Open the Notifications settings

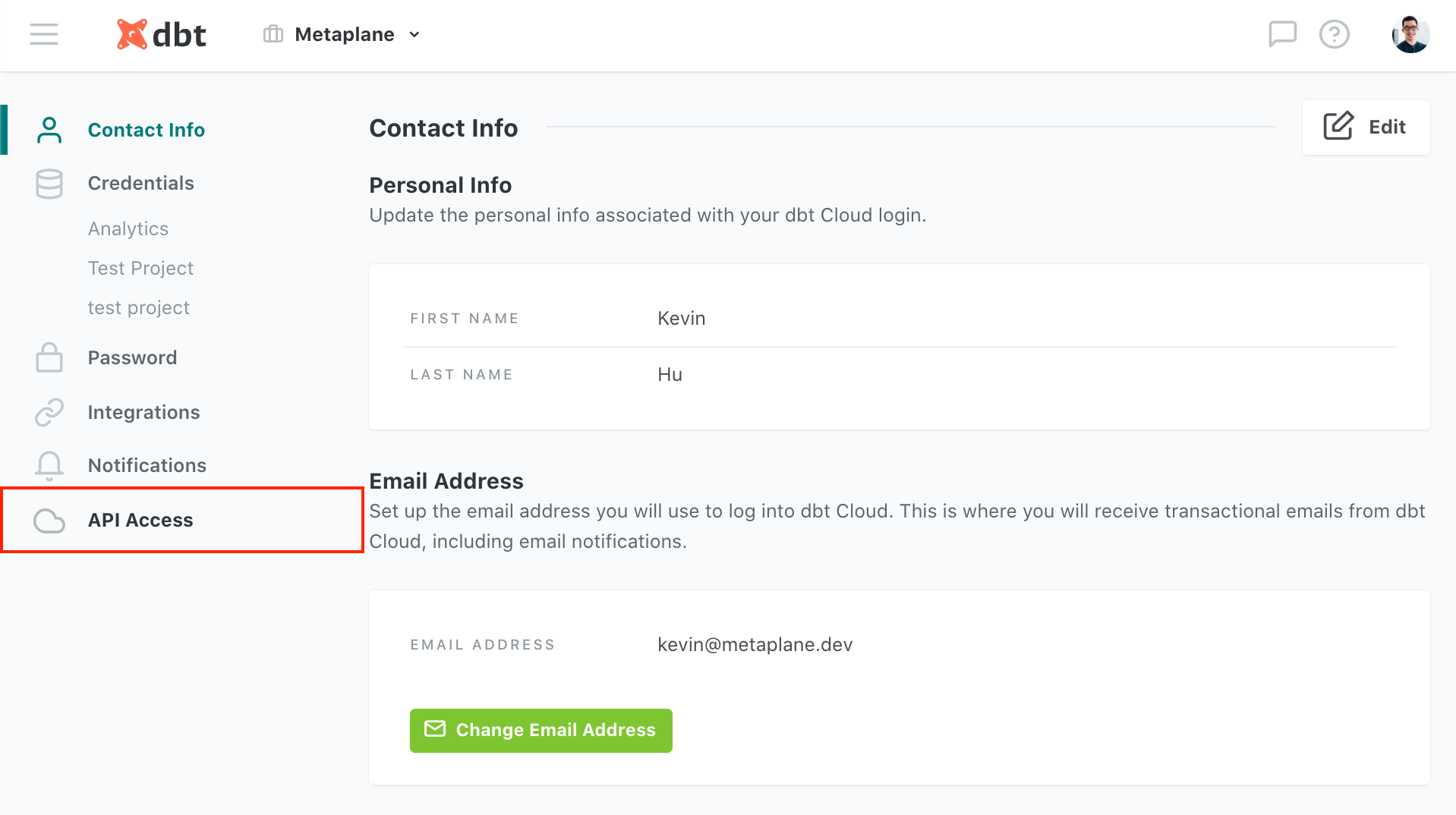coord(147,465)
